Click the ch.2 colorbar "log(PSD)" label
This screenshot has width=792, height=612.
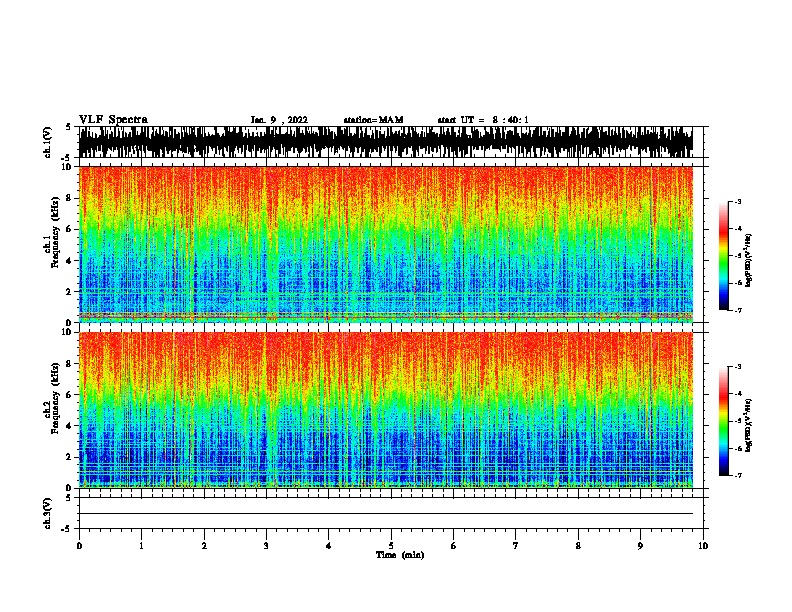tap(748, 425)
